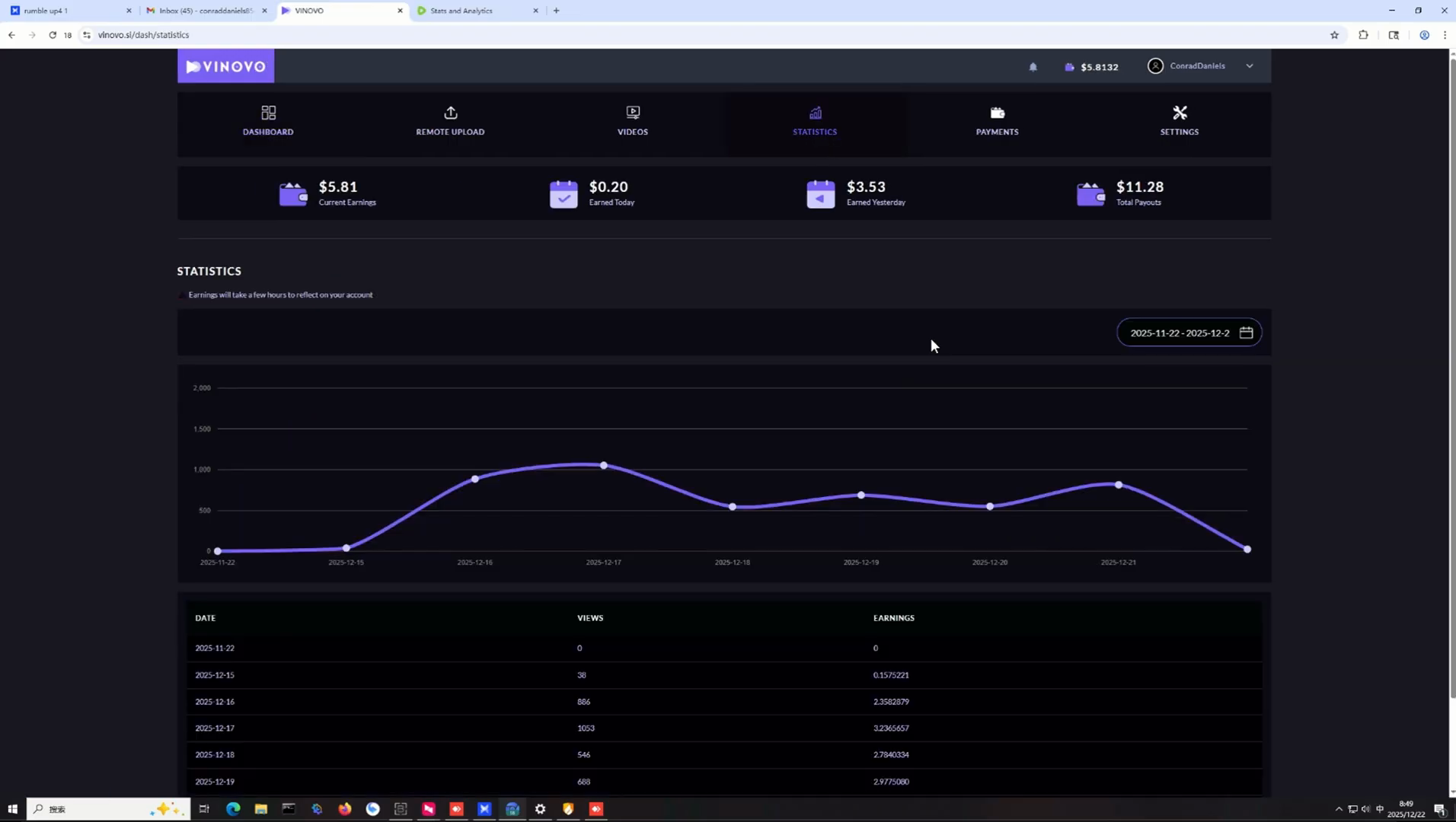The width and height of the screenshot is (1456, 822).
Task: Click the 2025-12-17 chart data point
Action: (x=604, y=465)
